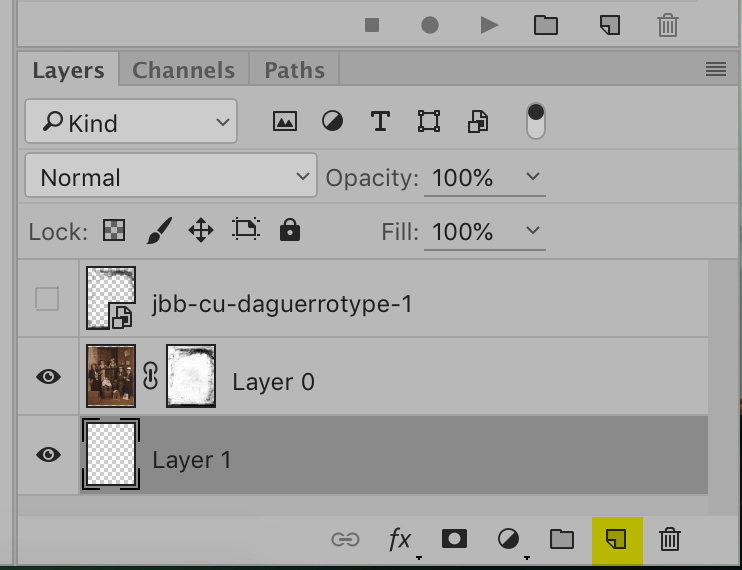The image size is (742, 570).
Task: Filter for type layers icon
Action: [x=380, y=122]
